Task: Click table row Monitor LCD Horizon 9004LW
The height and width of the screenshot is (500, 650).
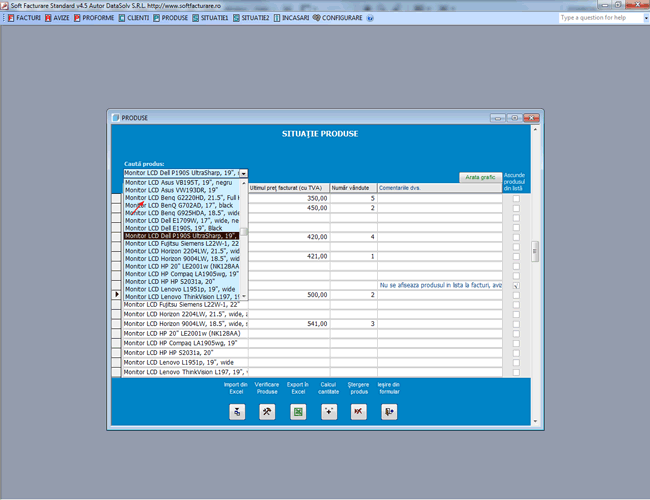Action: (x=186, y=324)
